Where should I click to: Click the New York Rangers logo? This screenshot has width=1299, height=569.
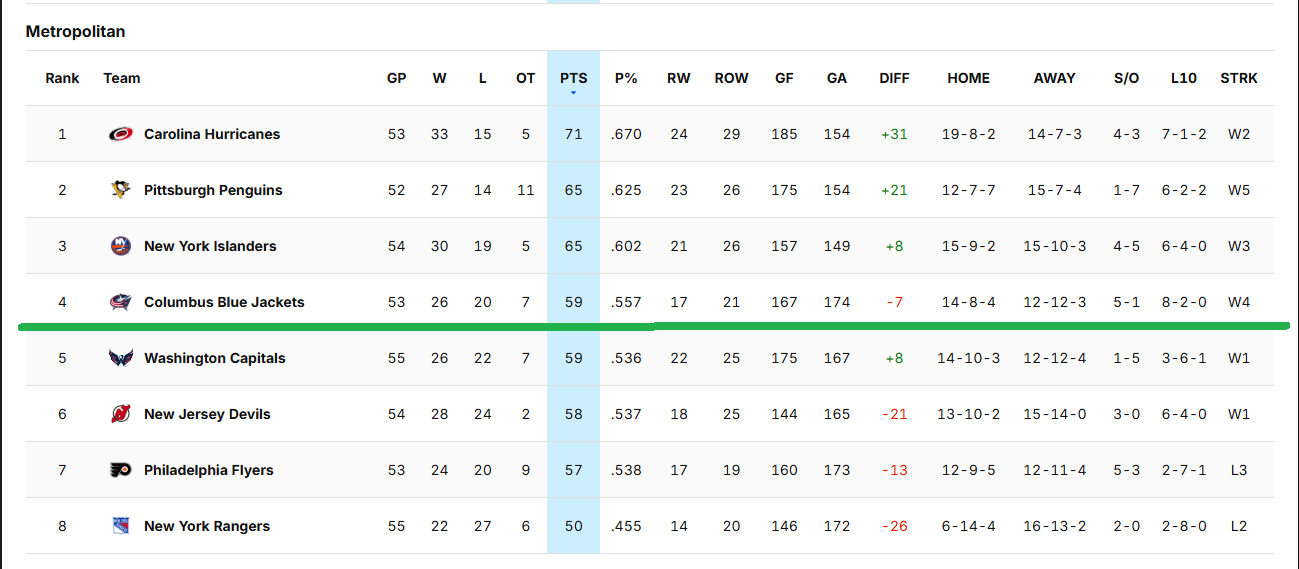click(x=121, y=526)
